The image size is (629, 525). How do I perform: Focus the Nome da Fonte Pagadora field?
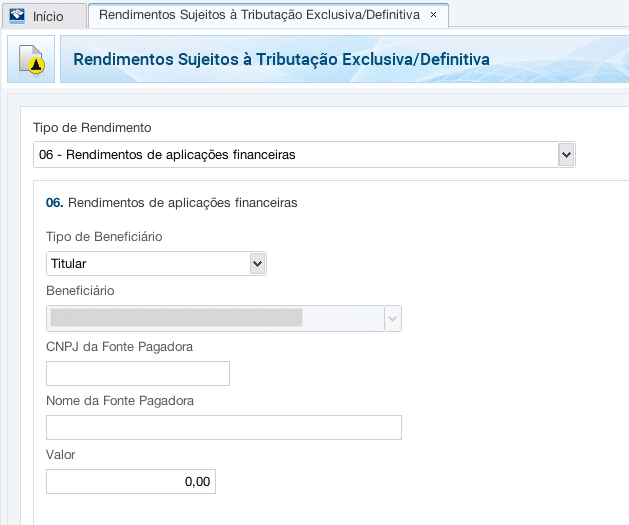[x=224, y=428]
